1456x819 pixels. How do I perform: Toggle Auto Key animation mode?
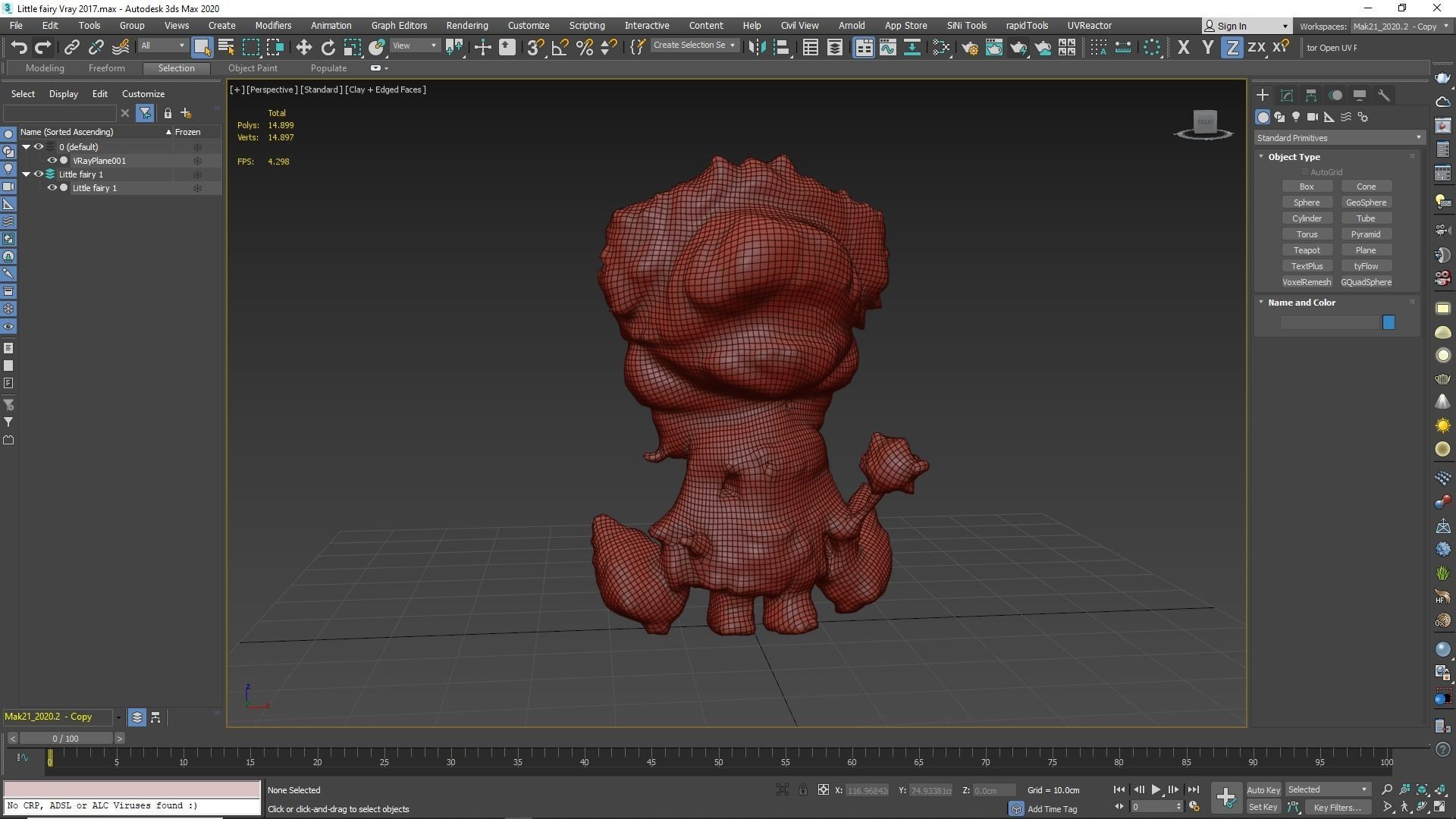(1263, 789)
